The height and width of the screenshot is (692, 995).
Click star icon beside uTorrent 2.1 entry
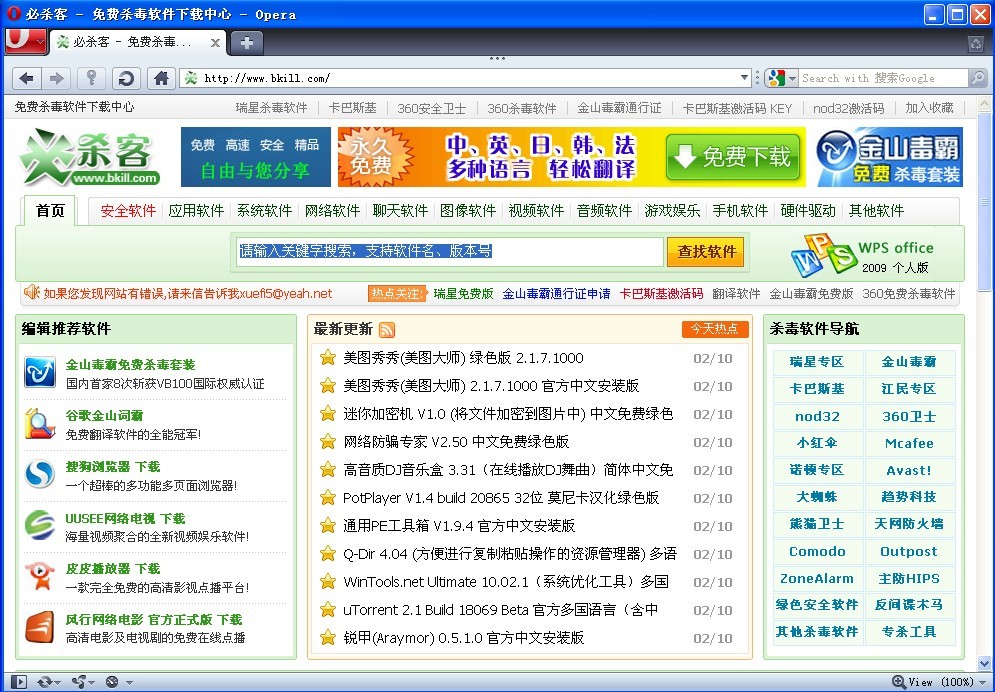pyautogui.click(x=327, y=609)
